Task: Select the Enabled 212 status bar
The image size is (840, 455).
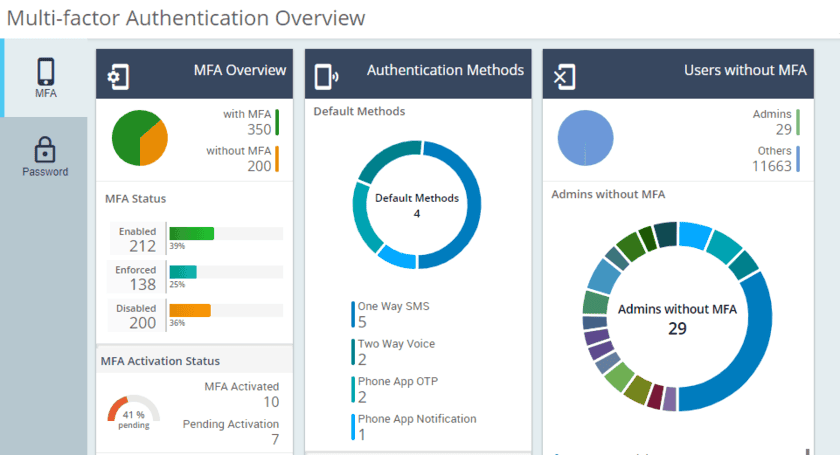Action: 191,233
